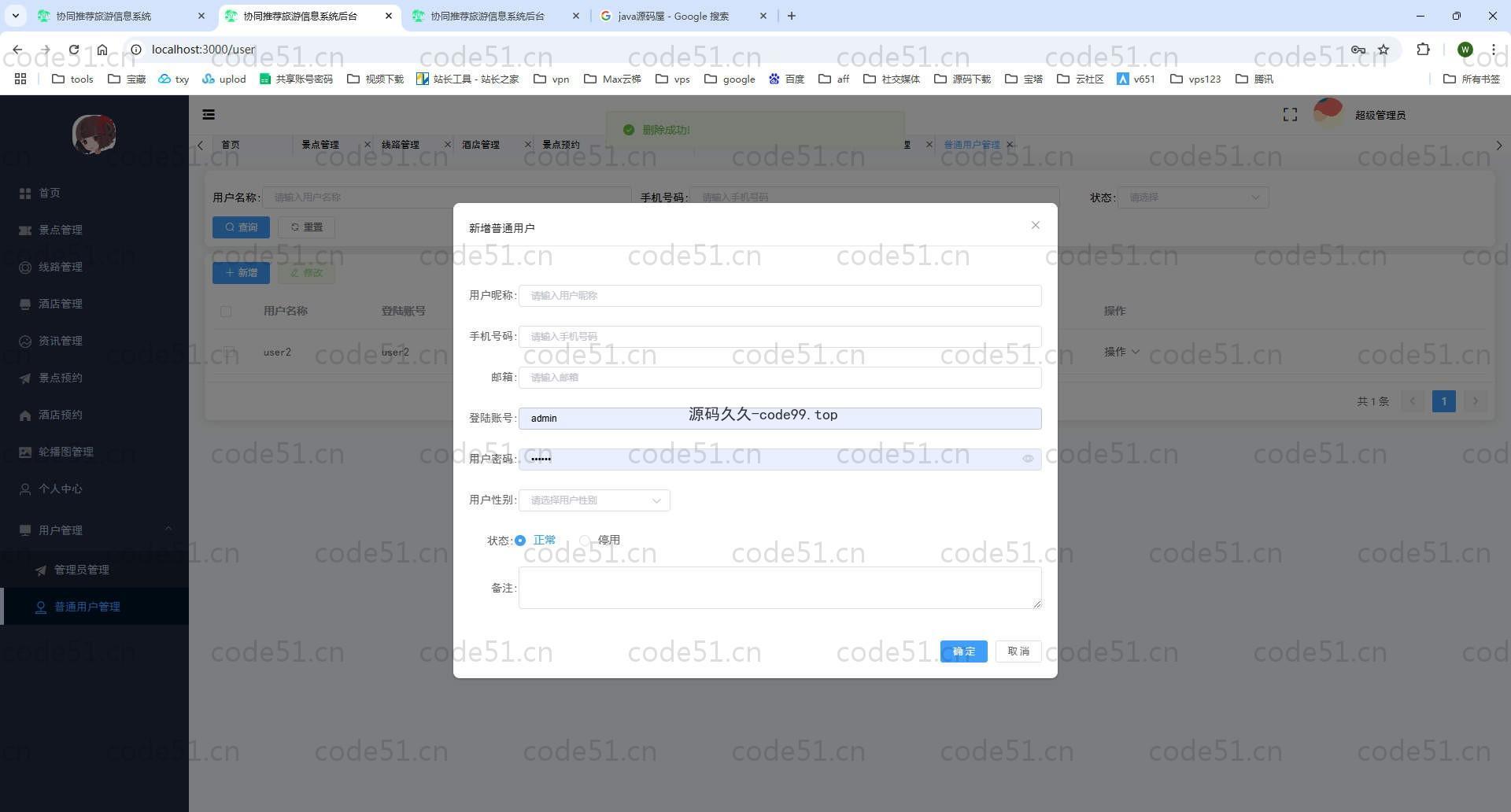Screen dimensions: 1511x812
Task: Switch to the 景点预约 page tab
Action: click(x=561, y=145)
